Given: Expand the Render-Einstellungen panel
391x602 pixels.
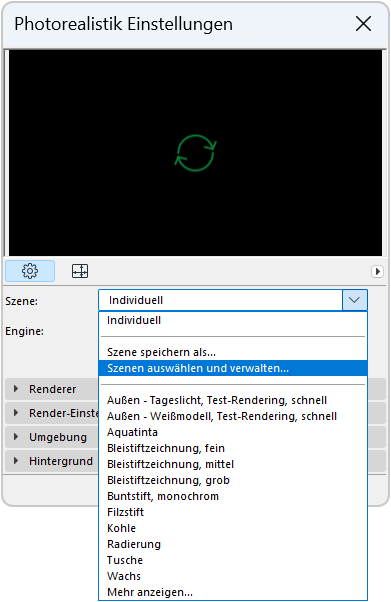Looking at the screenshot, I should (52, 413).
